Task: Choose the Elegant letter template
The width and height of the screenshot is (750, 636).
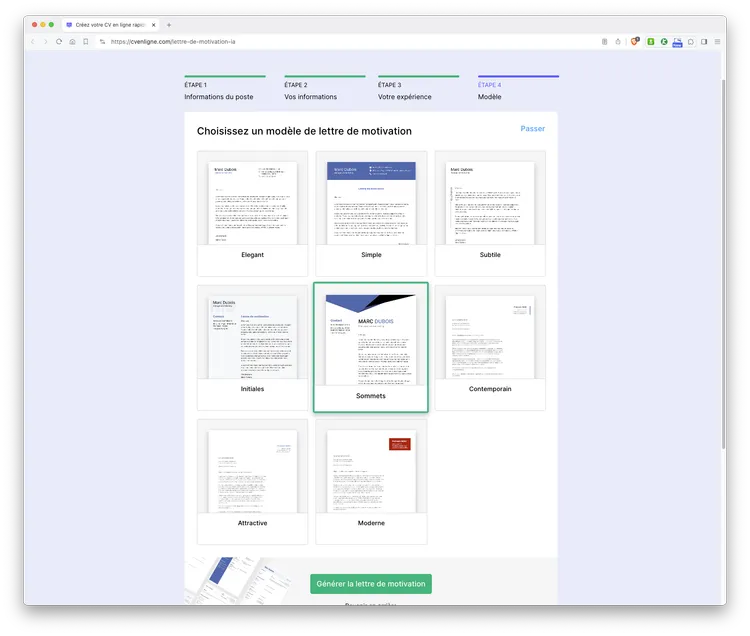Action: 253,213
